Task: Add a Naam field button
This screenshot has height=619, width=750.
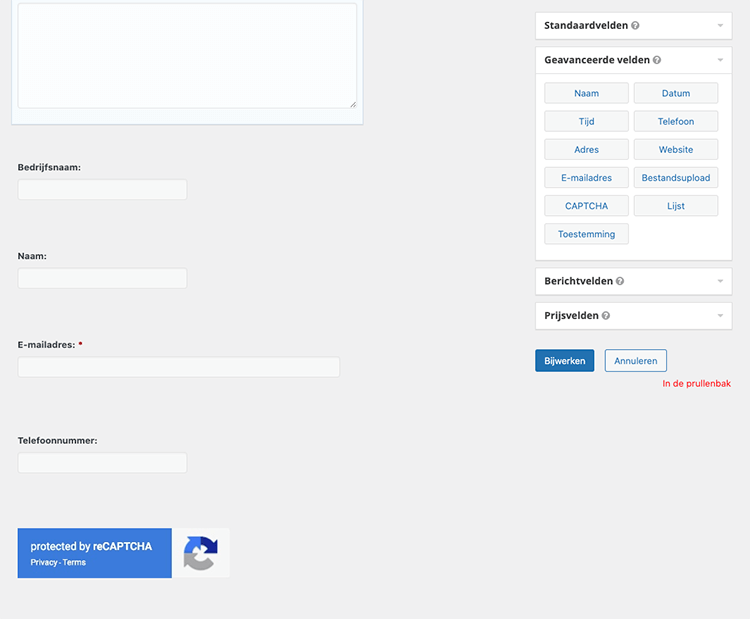Action: (586, 93)
